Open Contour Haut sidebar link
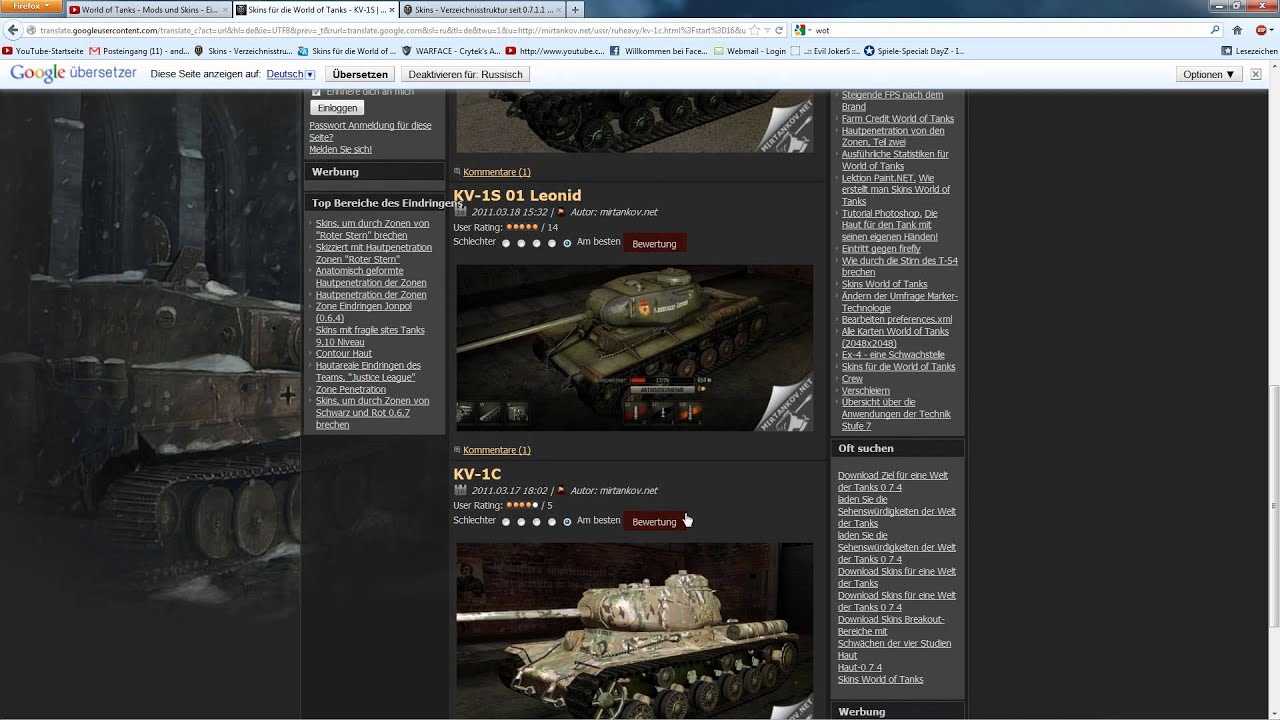Screen dimensions: 1280x720 [343, 353]
